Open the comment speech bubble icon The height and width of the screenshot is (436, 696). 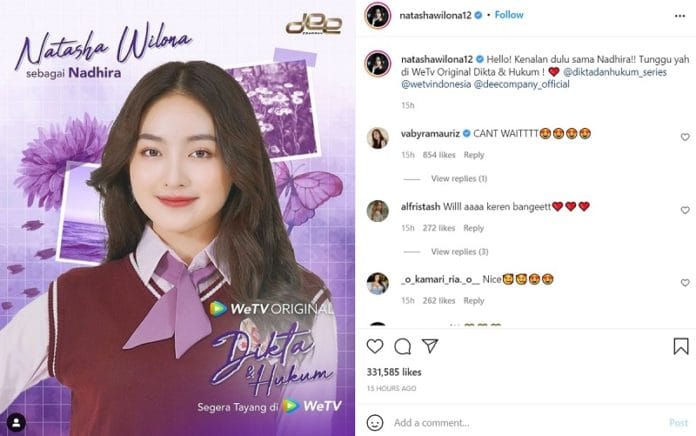click(402, 346)
